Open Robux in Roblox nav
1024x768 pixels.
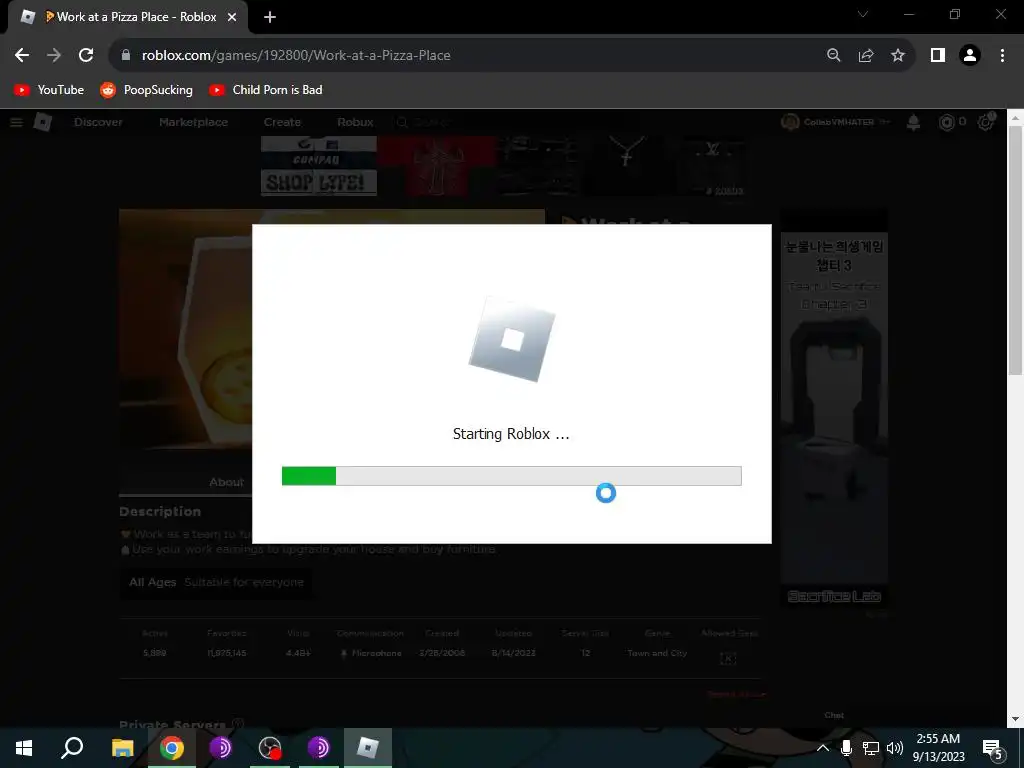(355, 122)
